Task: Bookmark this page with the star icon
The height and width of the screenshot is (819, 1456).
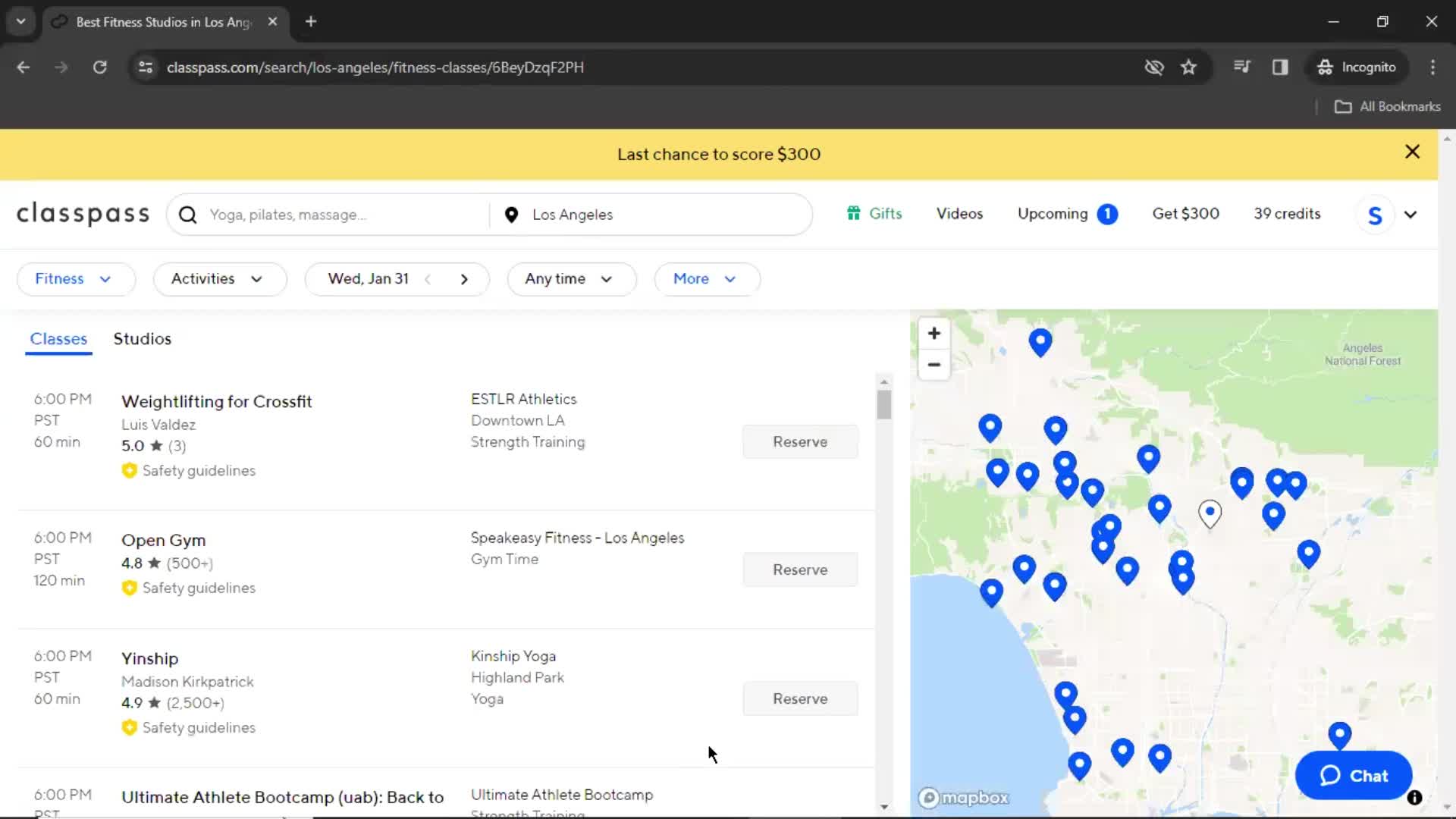Action: 1188,67
